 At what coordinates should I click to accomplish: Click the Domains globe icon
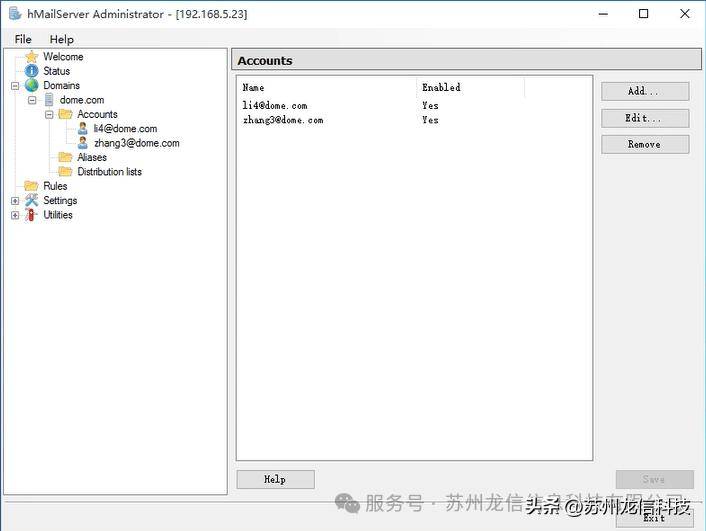click(32, 85)
